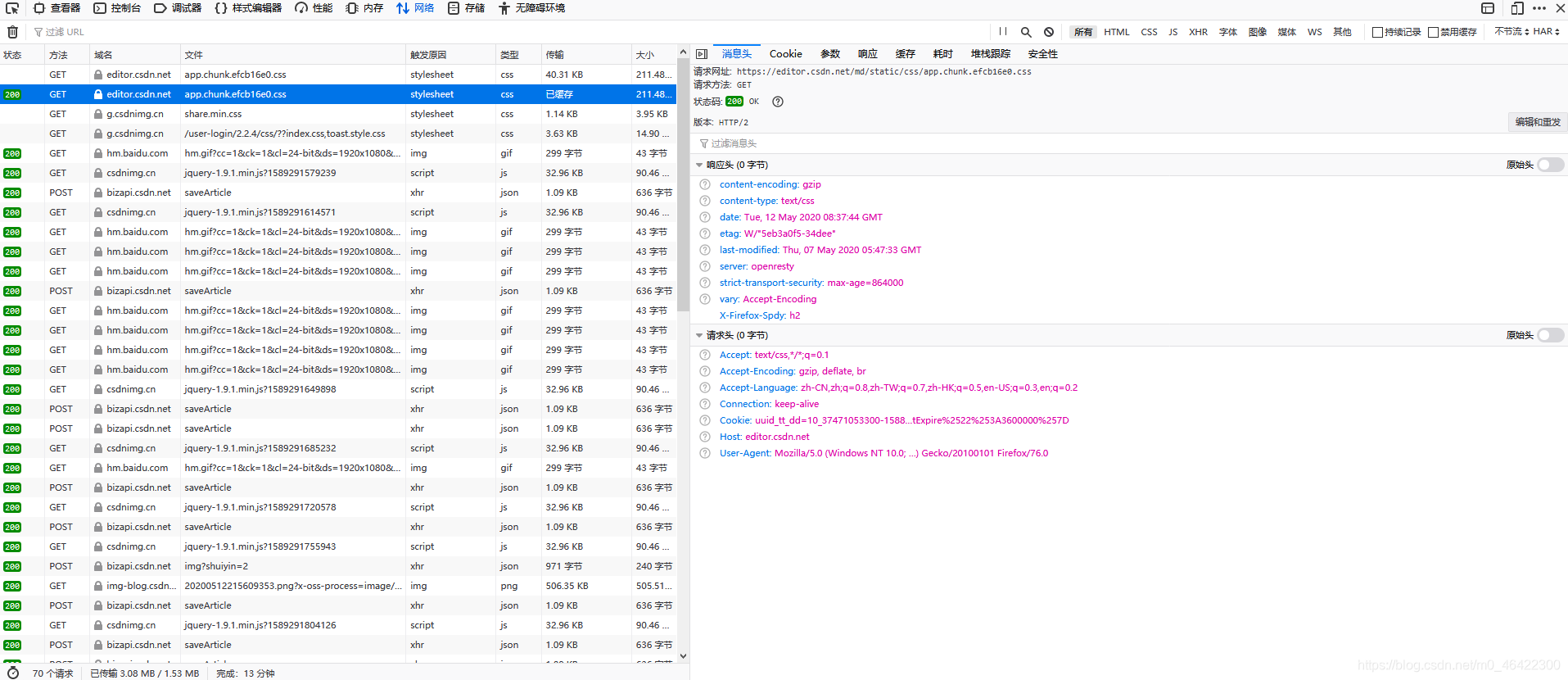Open responsive design mode icon
The width and height of the screenshot is (1568, 680).
pyautogui.click(x=1516, y=8)
